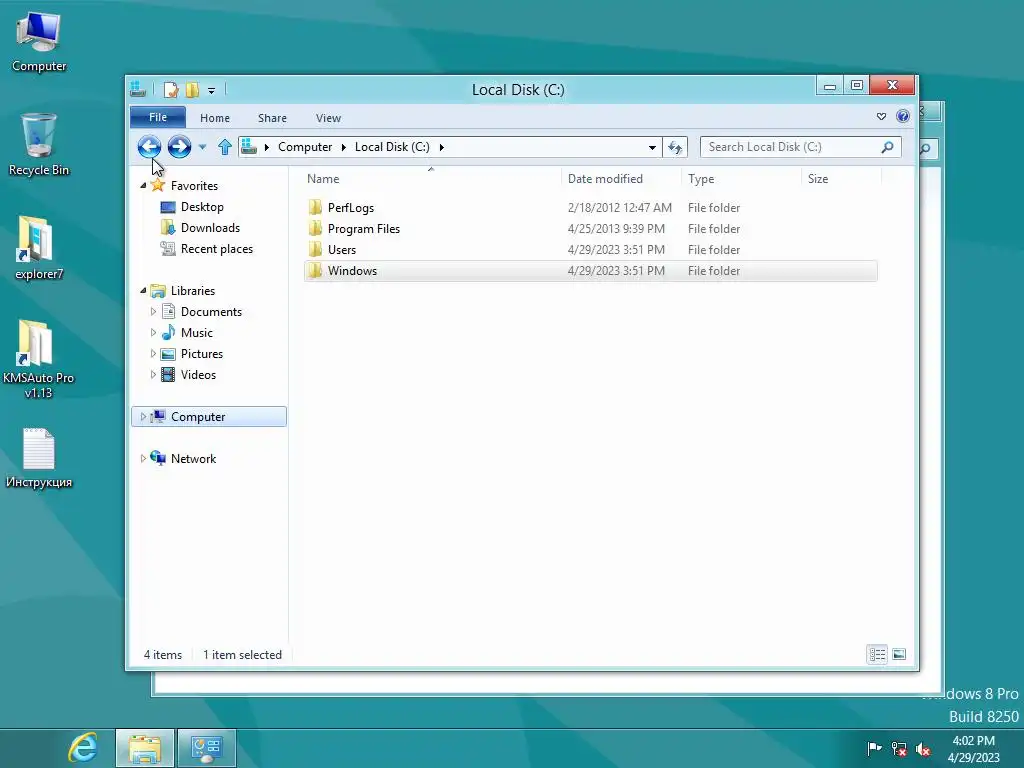This screenshot has height=768, width=1024.
Task: Expand the Videos library node
Action: 153,374
